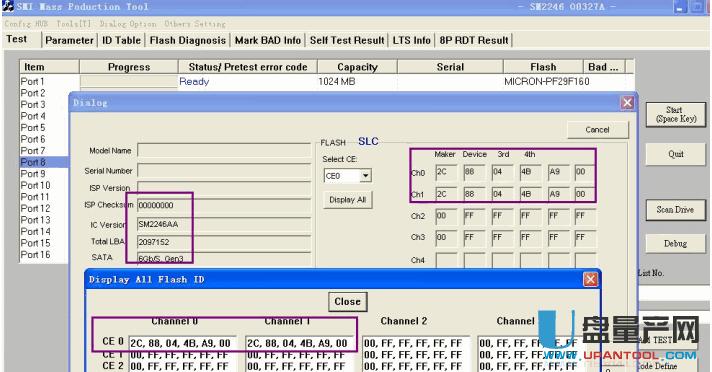Click the Model Name field
Screen dimensions: 712x372
pyautogui.click(x=224, y=150)
